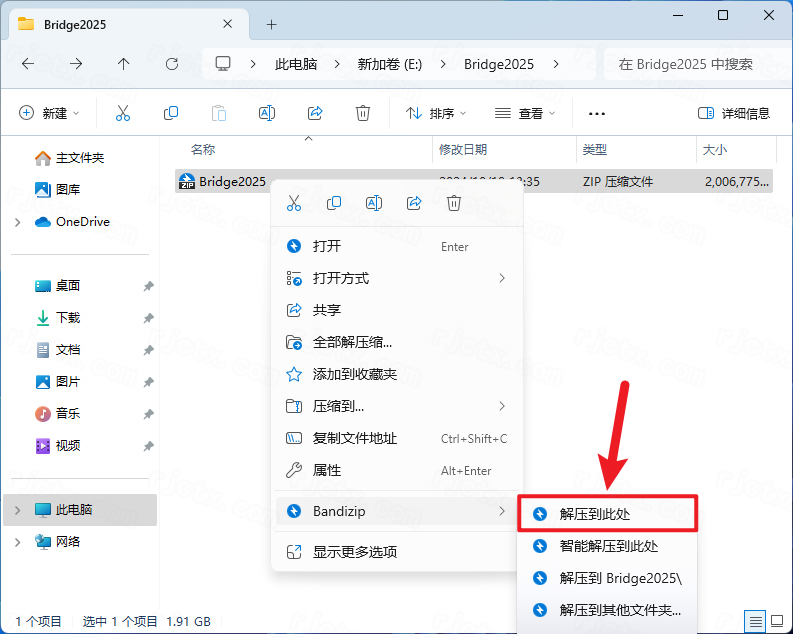Expand the 网络 tree node
The image size is (793, 634).
pyautogui.click(x=18, y=542)
